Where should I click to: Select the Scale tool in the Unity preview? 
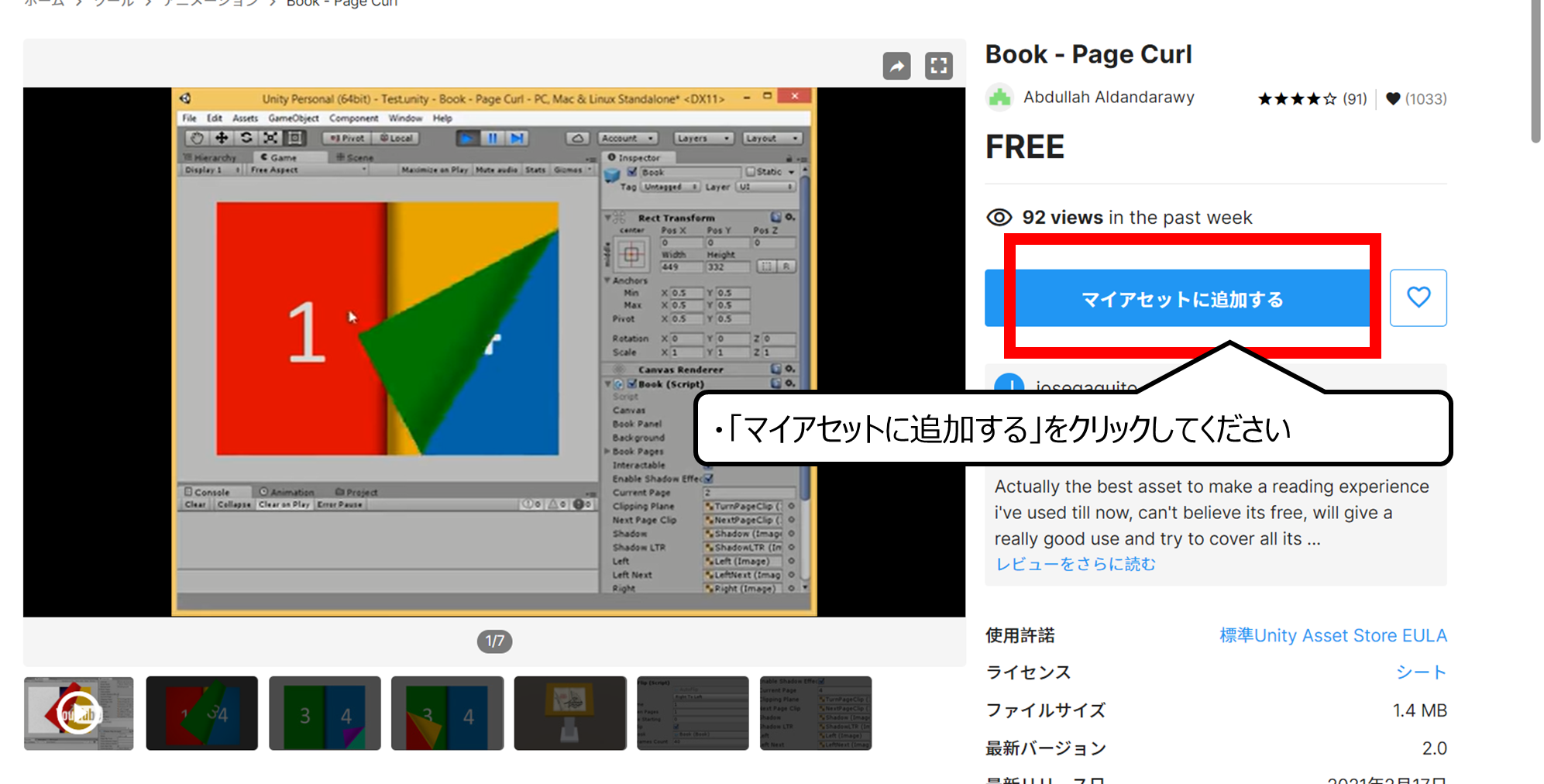click(270, 138)
